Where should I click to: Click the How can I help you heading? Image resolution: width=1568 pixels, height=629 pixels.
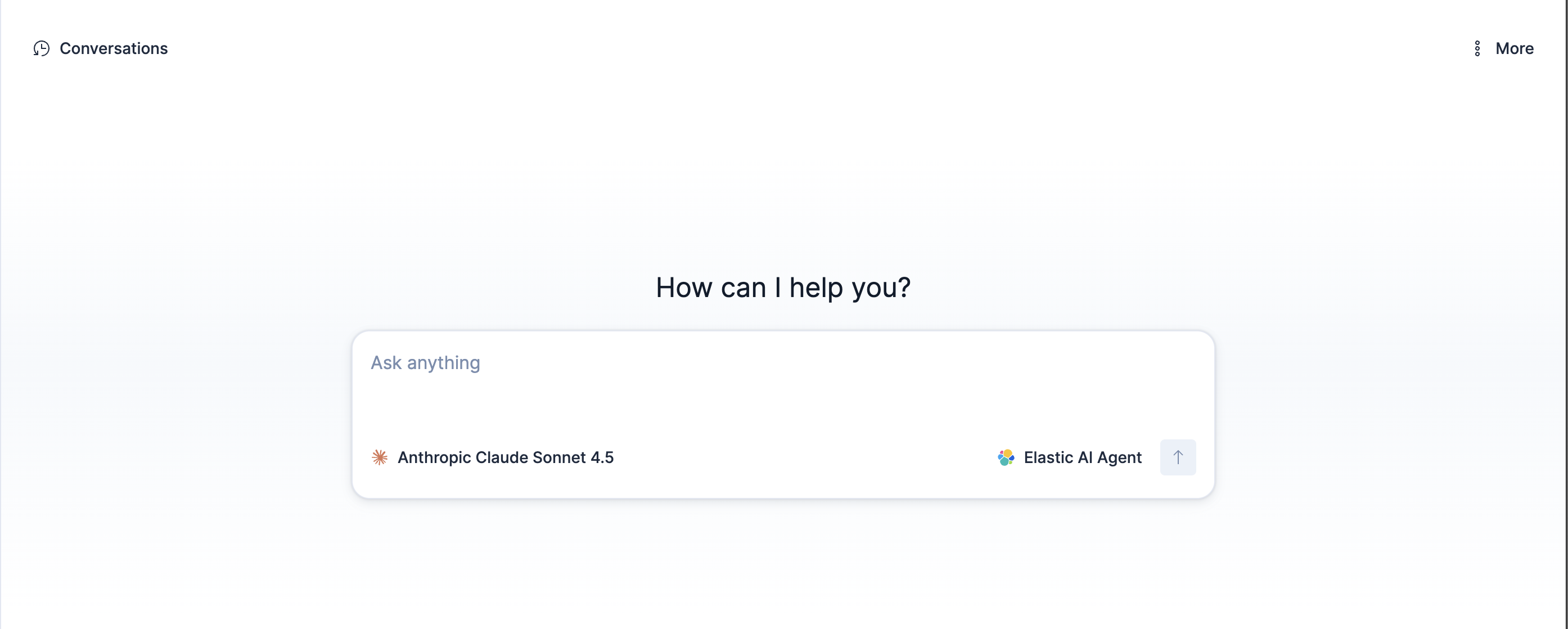point(783,287)
